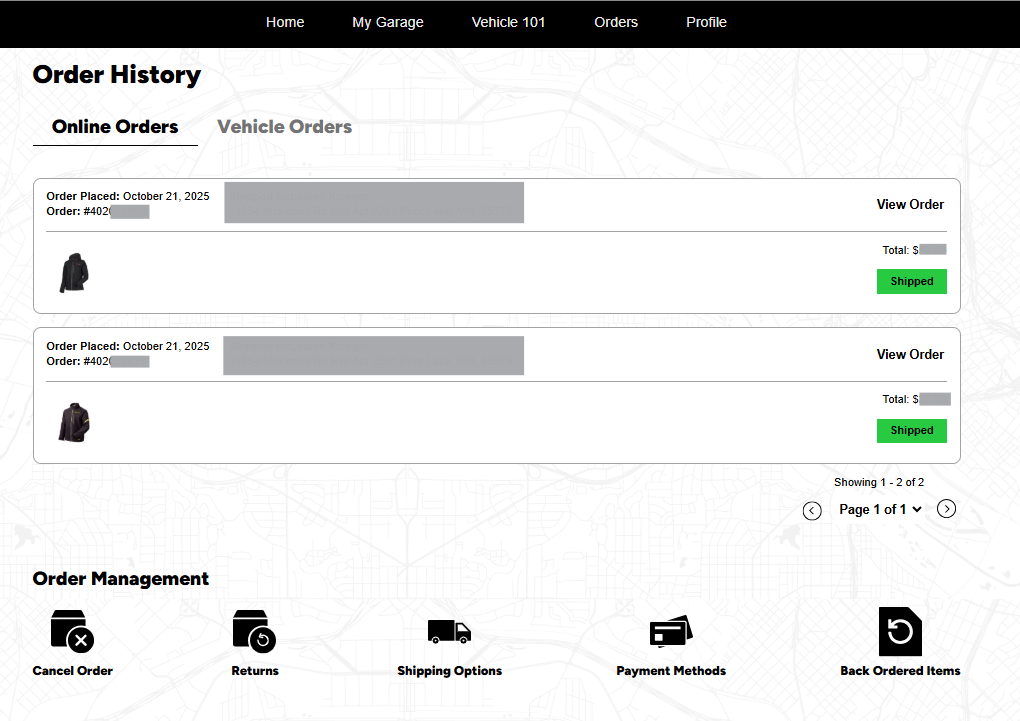Click the Shipping Options truck icon
This screenshot has height=721, width=1020.
click(449, 631)
